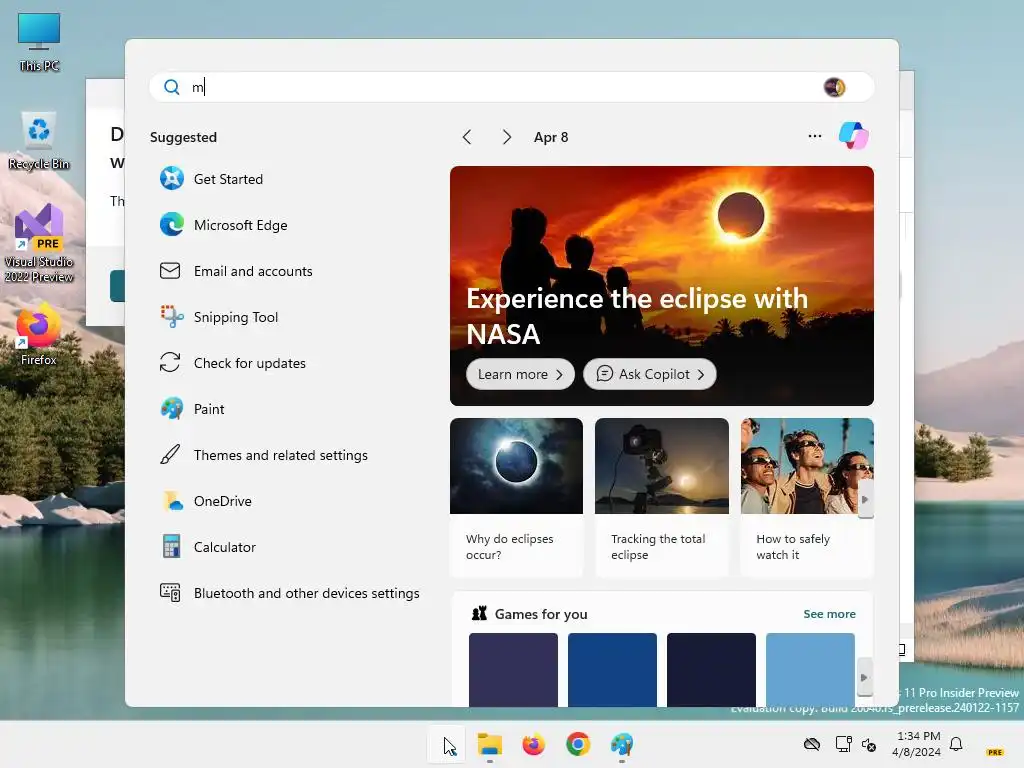The height and width of the screenshot is (768, 1024).
Task: Click See more games link
Action: coord(829,614)
